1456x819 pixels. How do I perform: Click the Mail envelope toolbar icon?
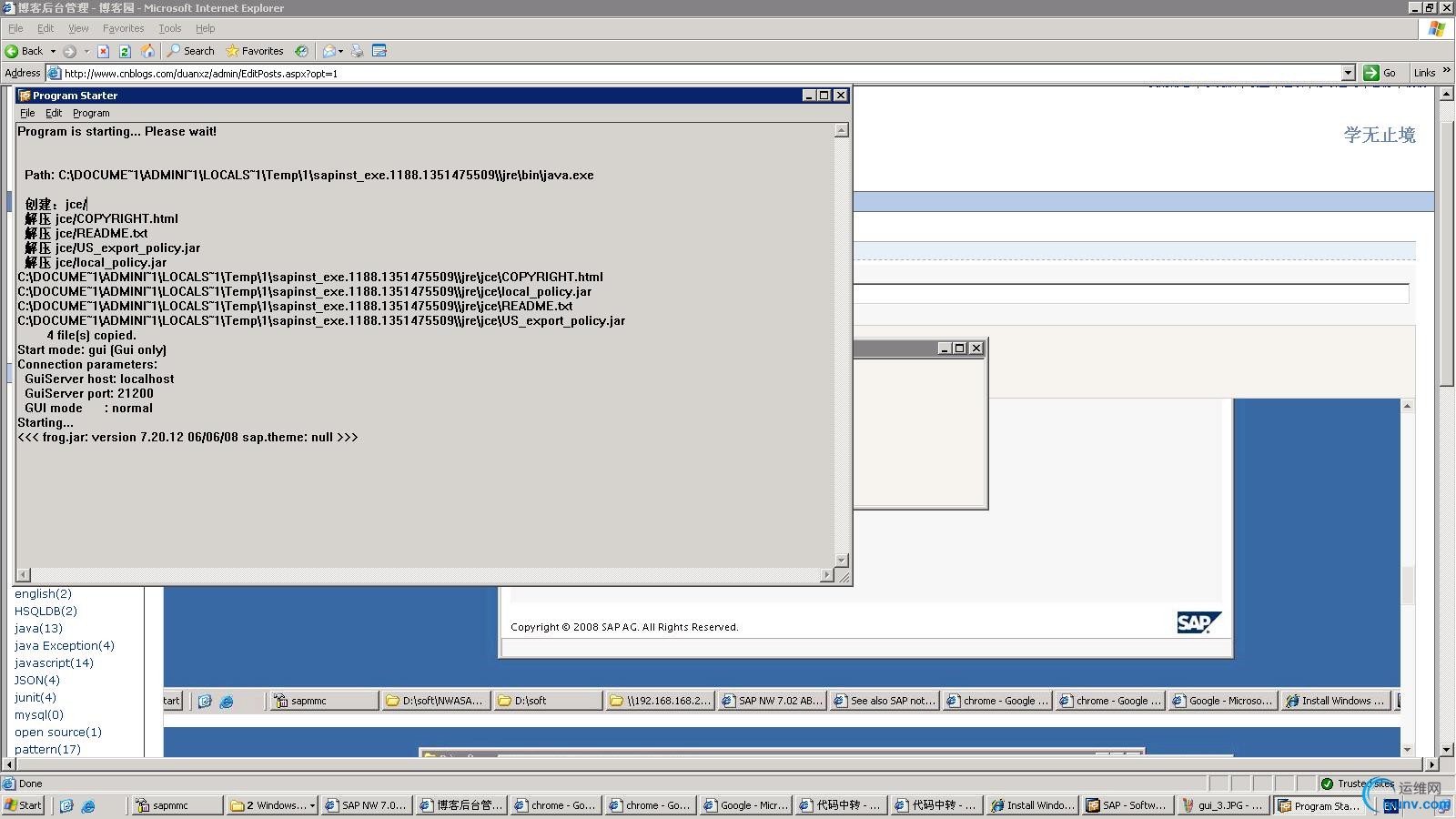coord(329,51)
